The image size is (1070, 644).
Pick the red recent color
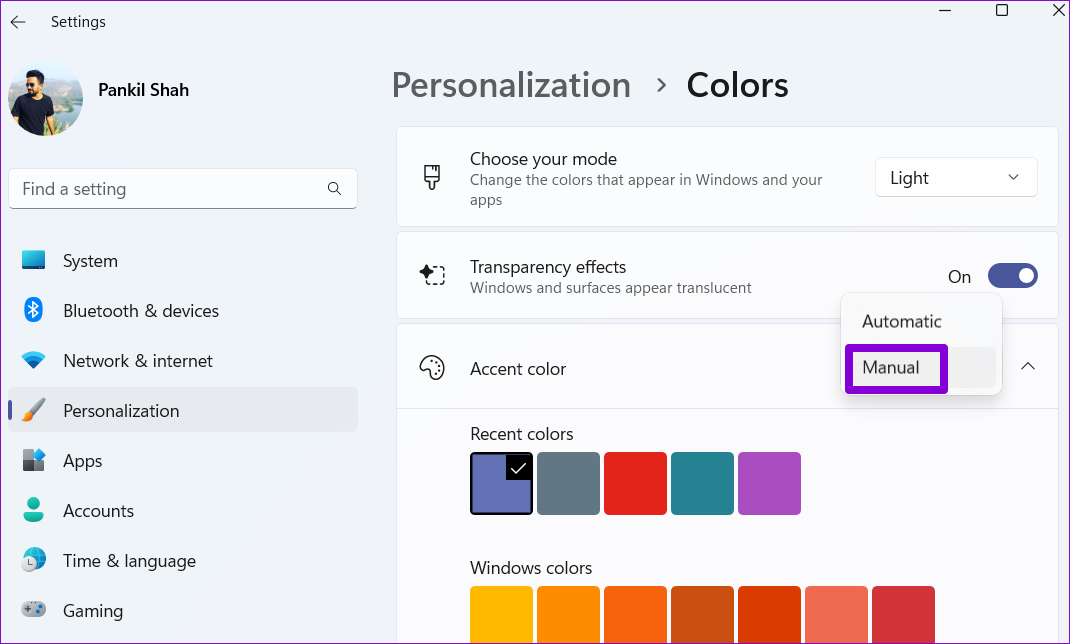pos(635,483)
